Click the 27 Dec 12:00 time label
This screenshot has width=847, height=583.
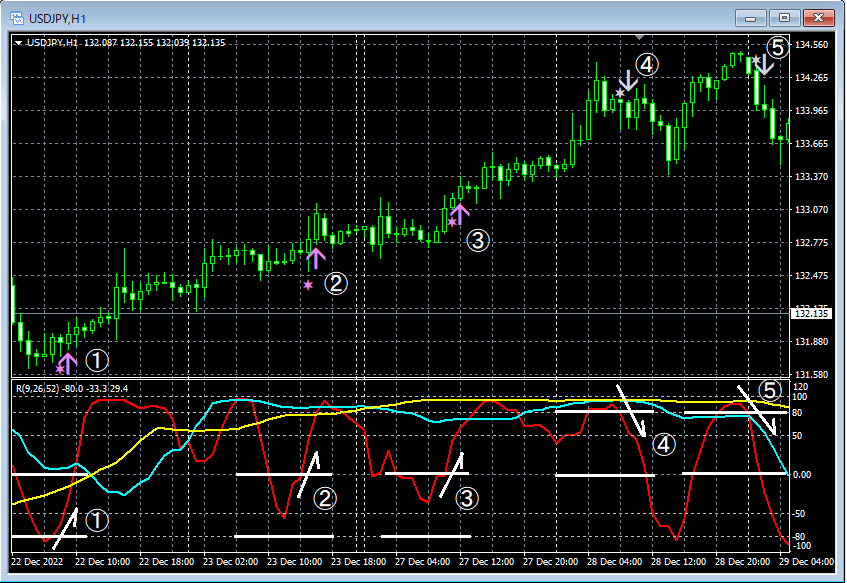click(x=487, y=562)
